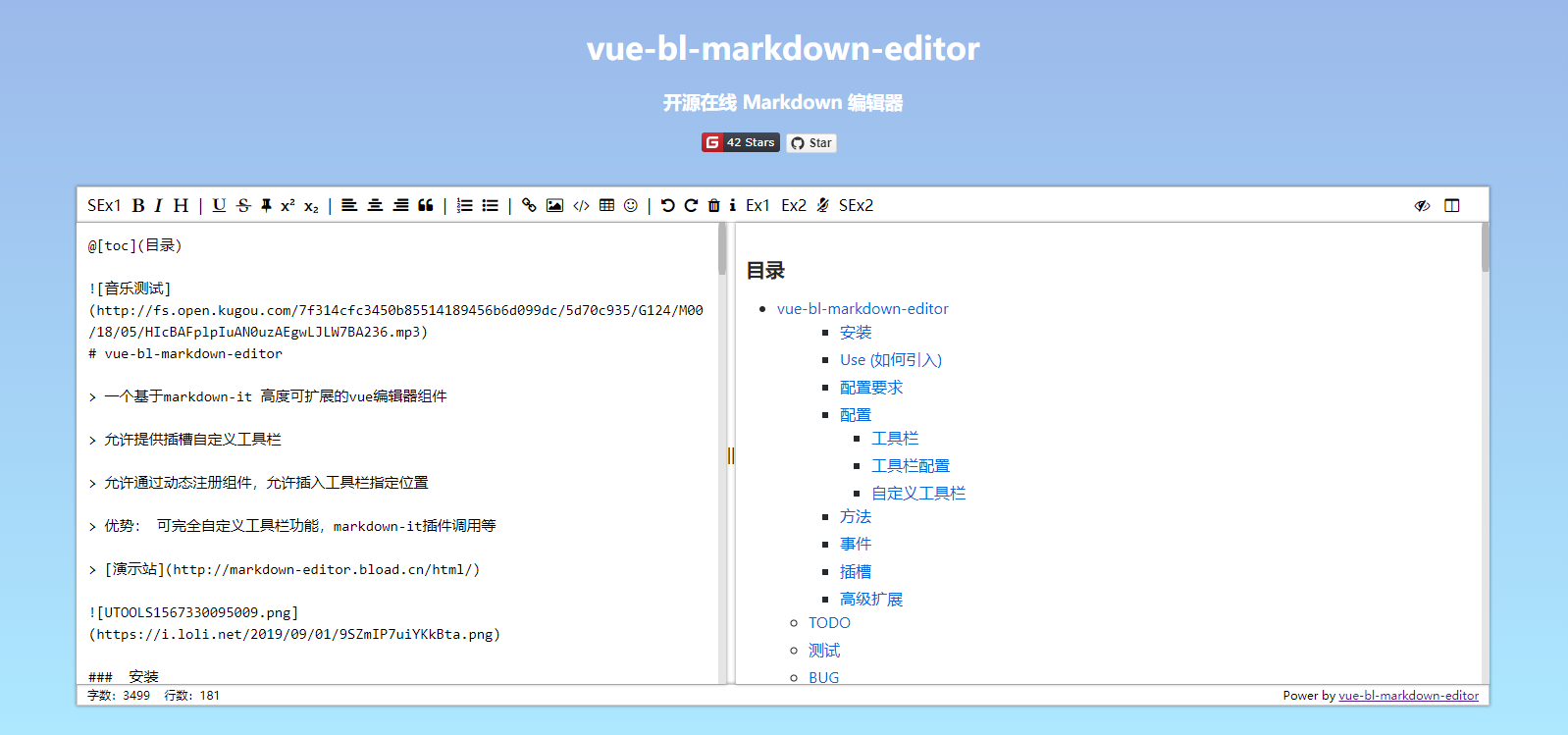The width and height of the screenshot is (1568, 735).
Task: Undo the last edit
Action: [668, 205]
